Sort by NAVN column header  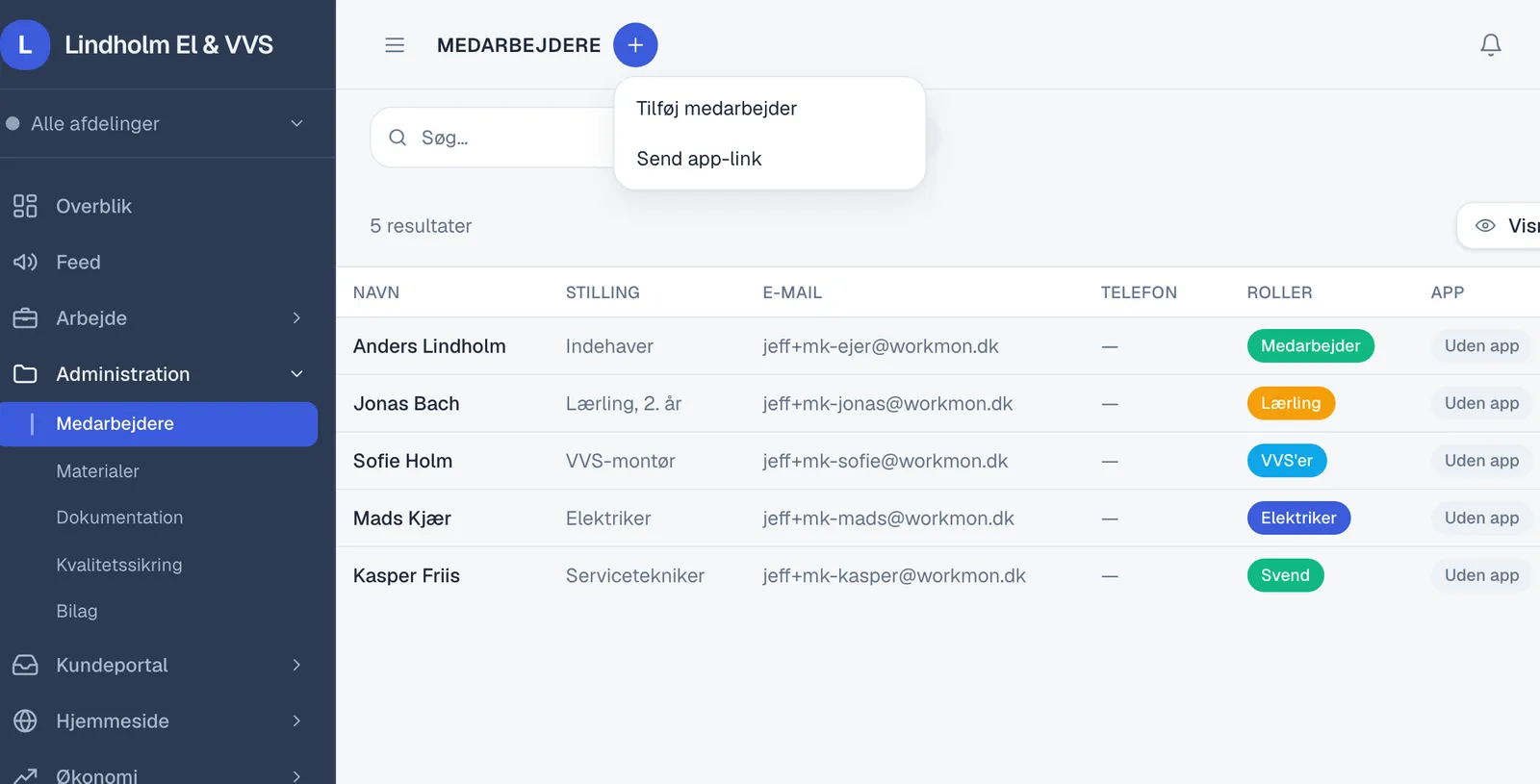[x=376, y=292]
